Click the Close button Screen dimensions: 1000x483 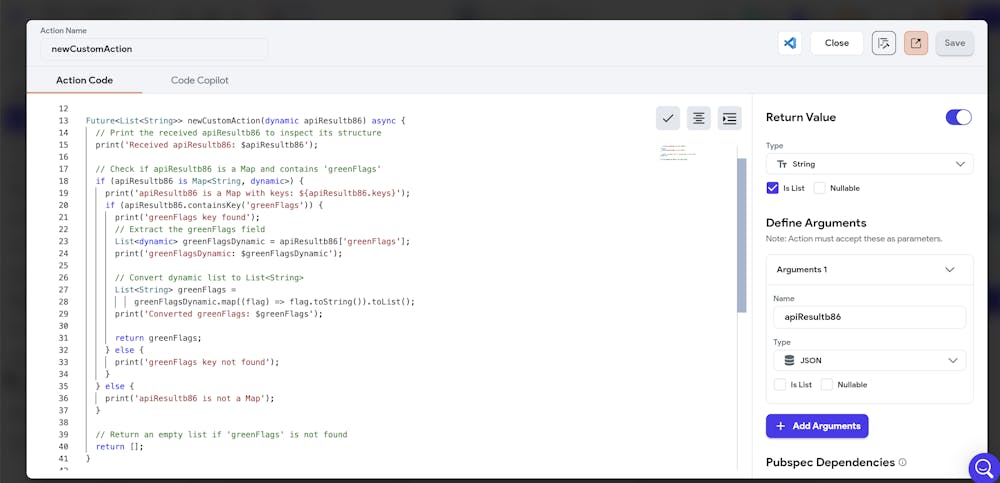click(x=837, y=43)
